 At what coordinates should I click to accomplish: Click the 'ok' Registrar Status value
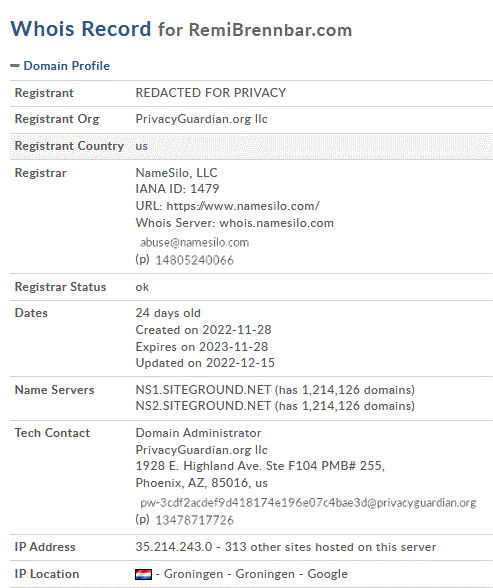pos(142,287)
